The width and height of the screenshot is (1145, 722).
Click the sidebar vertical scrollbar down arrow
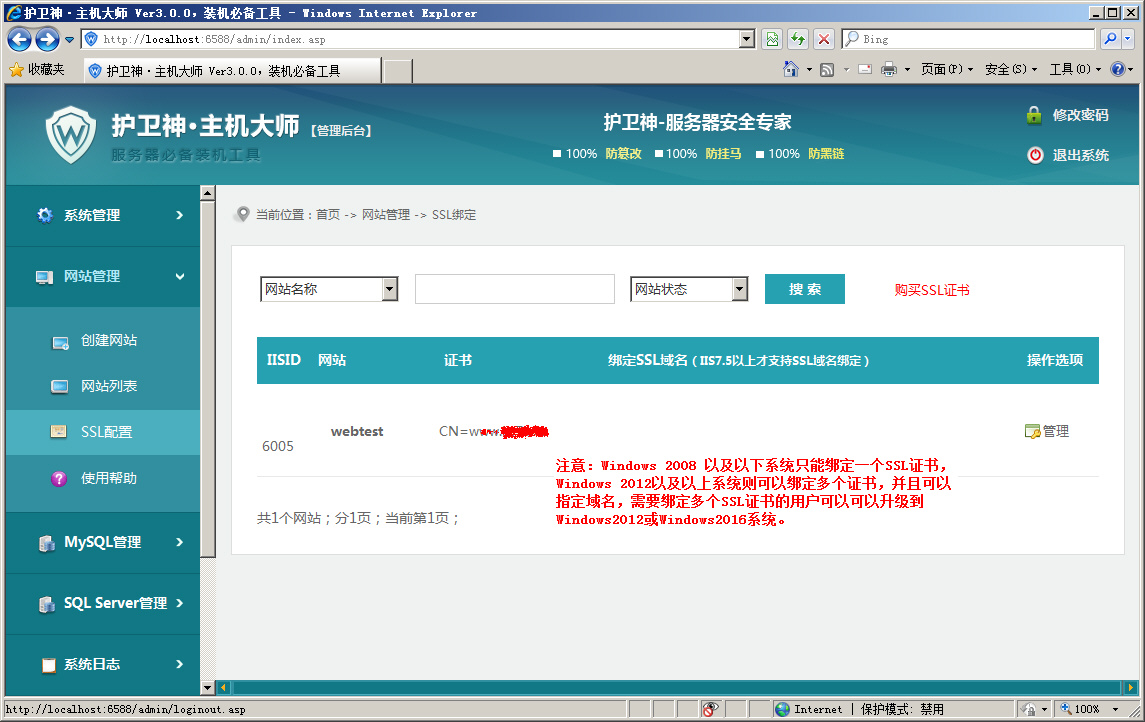(x=208, y=687)
